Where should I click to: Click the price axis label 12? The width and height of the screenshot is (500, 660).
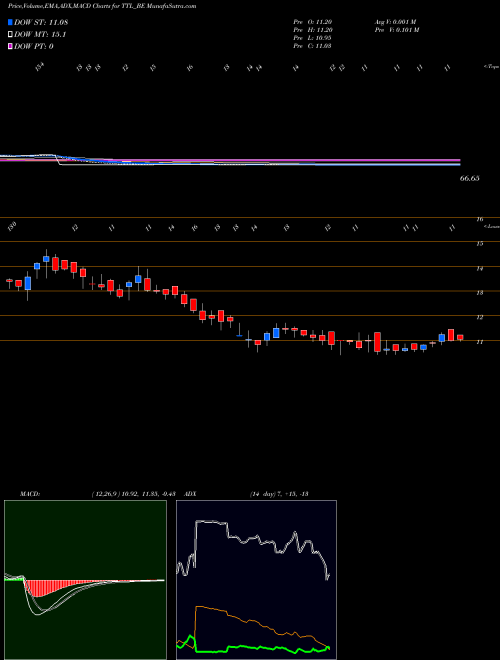[x=480, y=317]
